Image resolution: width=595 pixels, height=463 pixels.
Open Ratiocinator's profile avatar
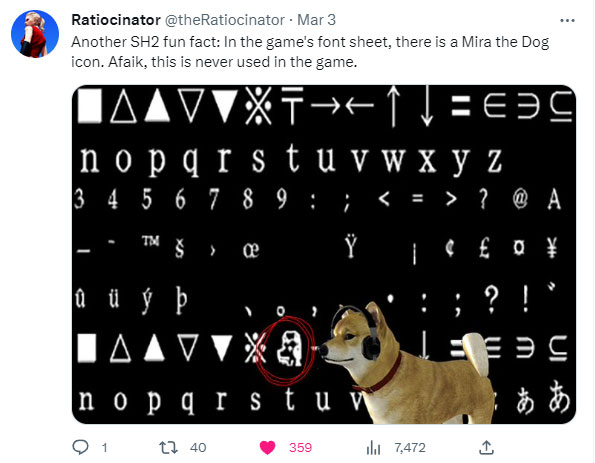point(35,34)
